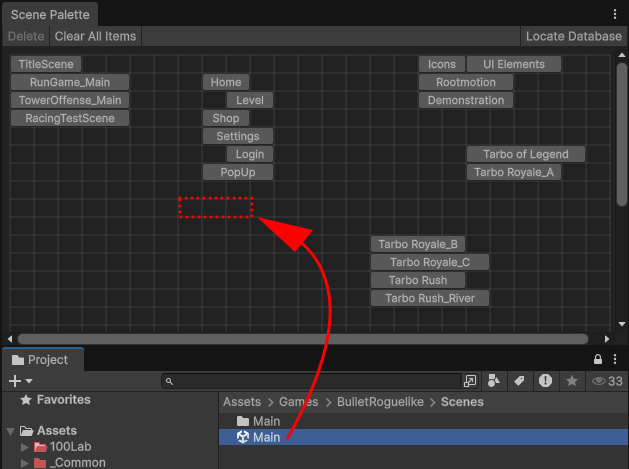Select Tarbo of Legend item
Screen dimensions: 629x469
[x=526, y=154]
